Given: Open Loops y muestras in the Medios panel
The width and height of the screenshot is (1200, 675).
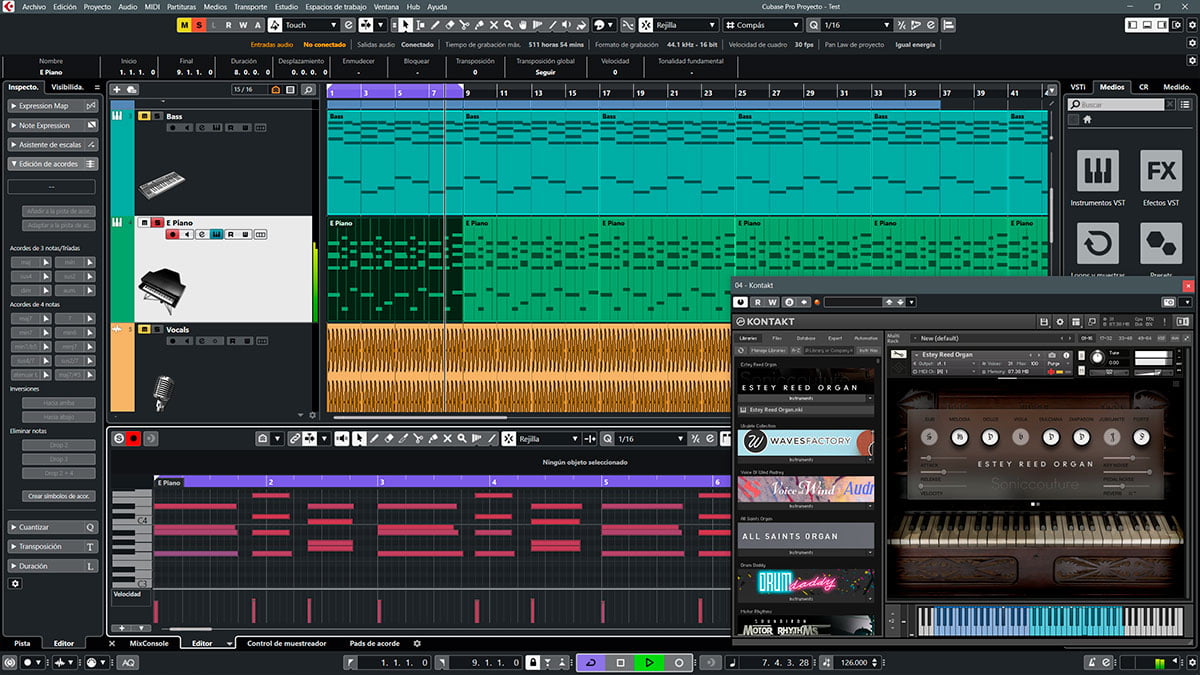Looking at the screenshot, I should 1098,243.
